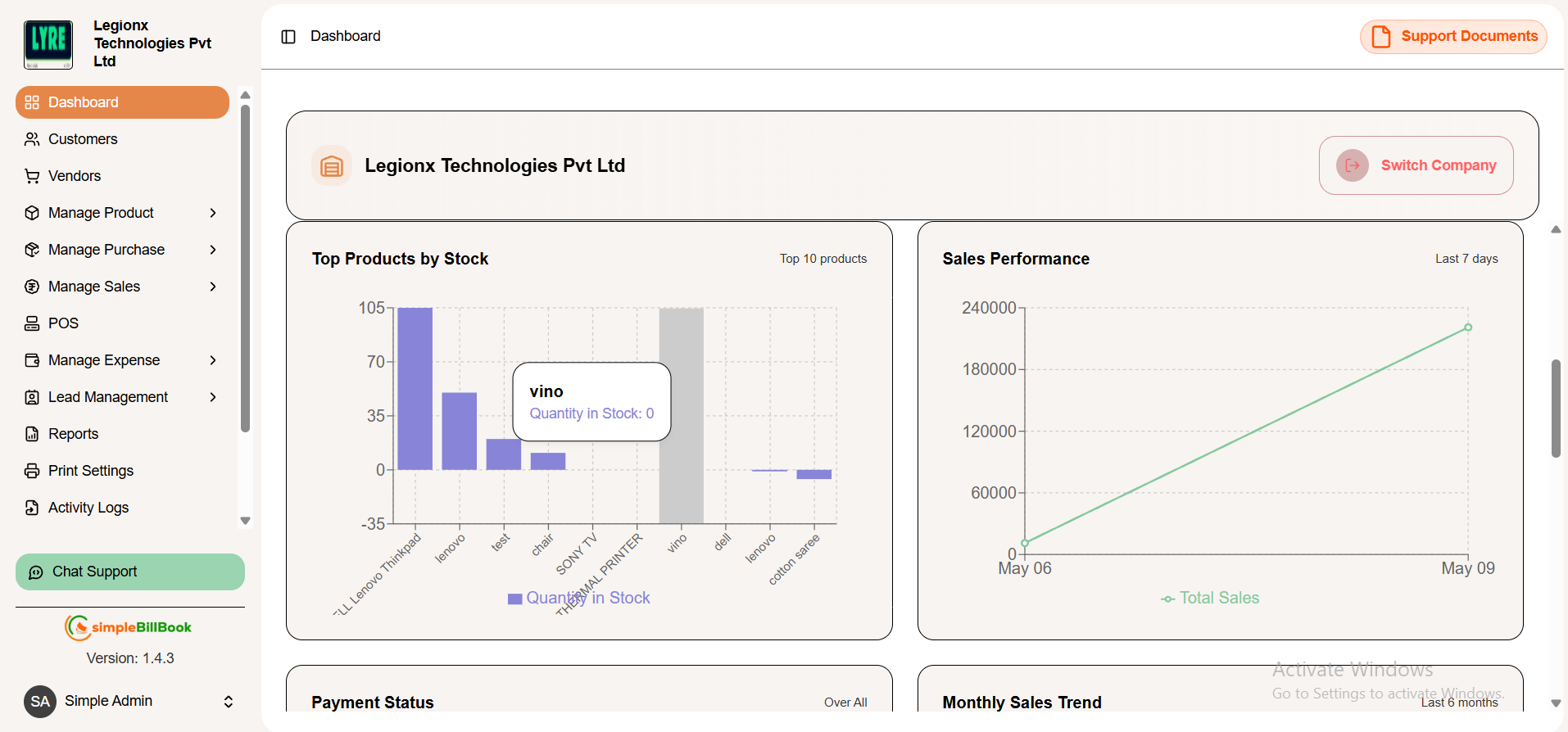Click the Customers people icon

32,139
